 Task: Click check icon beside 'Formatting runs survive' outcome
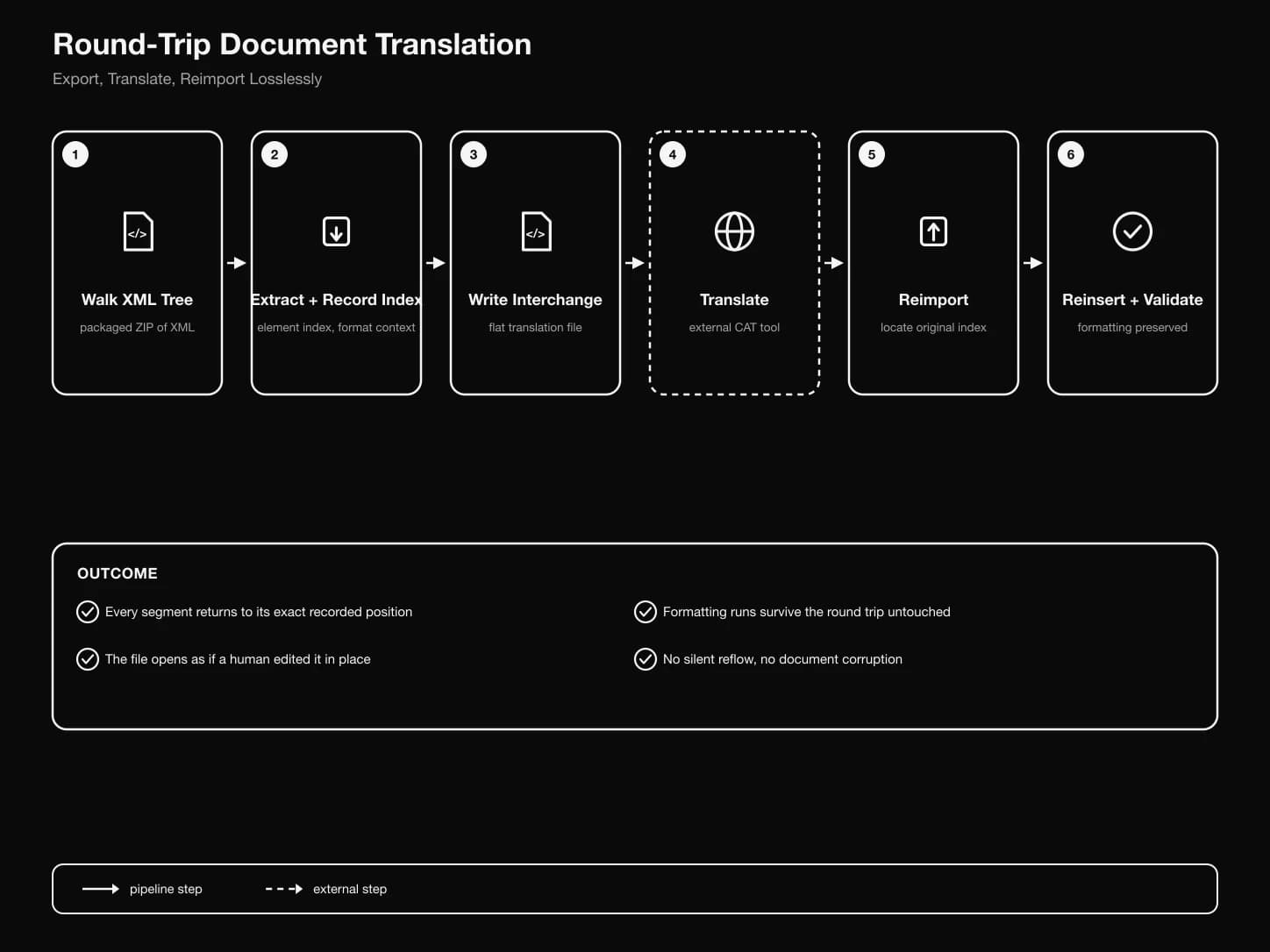pos(646,612)
